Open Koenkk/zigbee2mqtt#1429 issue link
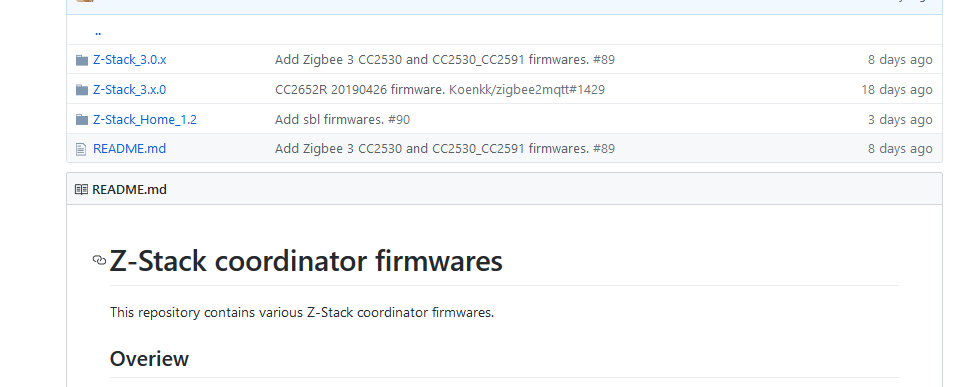The image size is (980, 387). click(x=527, y=89)
